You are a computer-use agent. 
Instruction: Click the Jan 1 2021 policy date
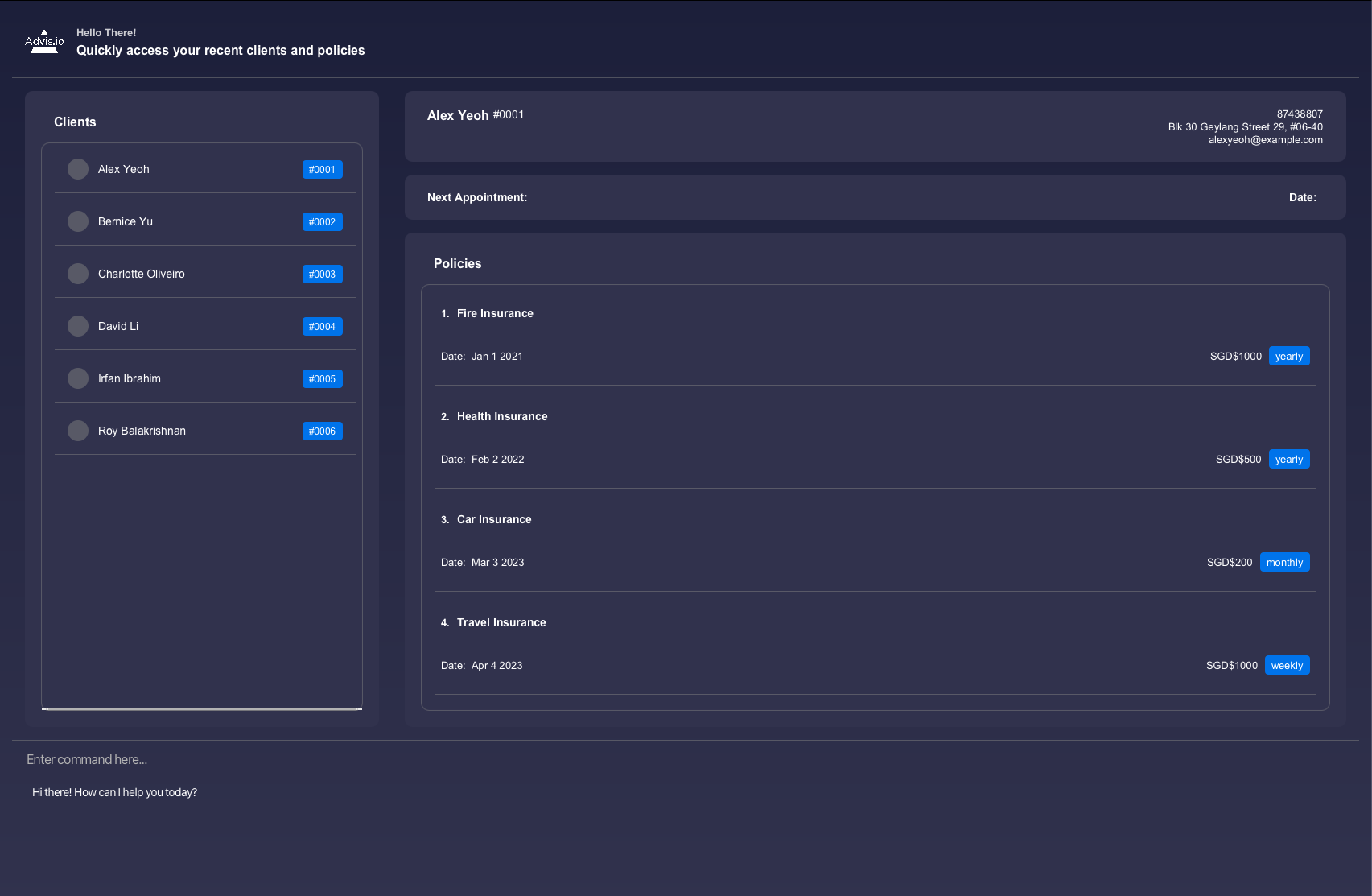[497, 356]
